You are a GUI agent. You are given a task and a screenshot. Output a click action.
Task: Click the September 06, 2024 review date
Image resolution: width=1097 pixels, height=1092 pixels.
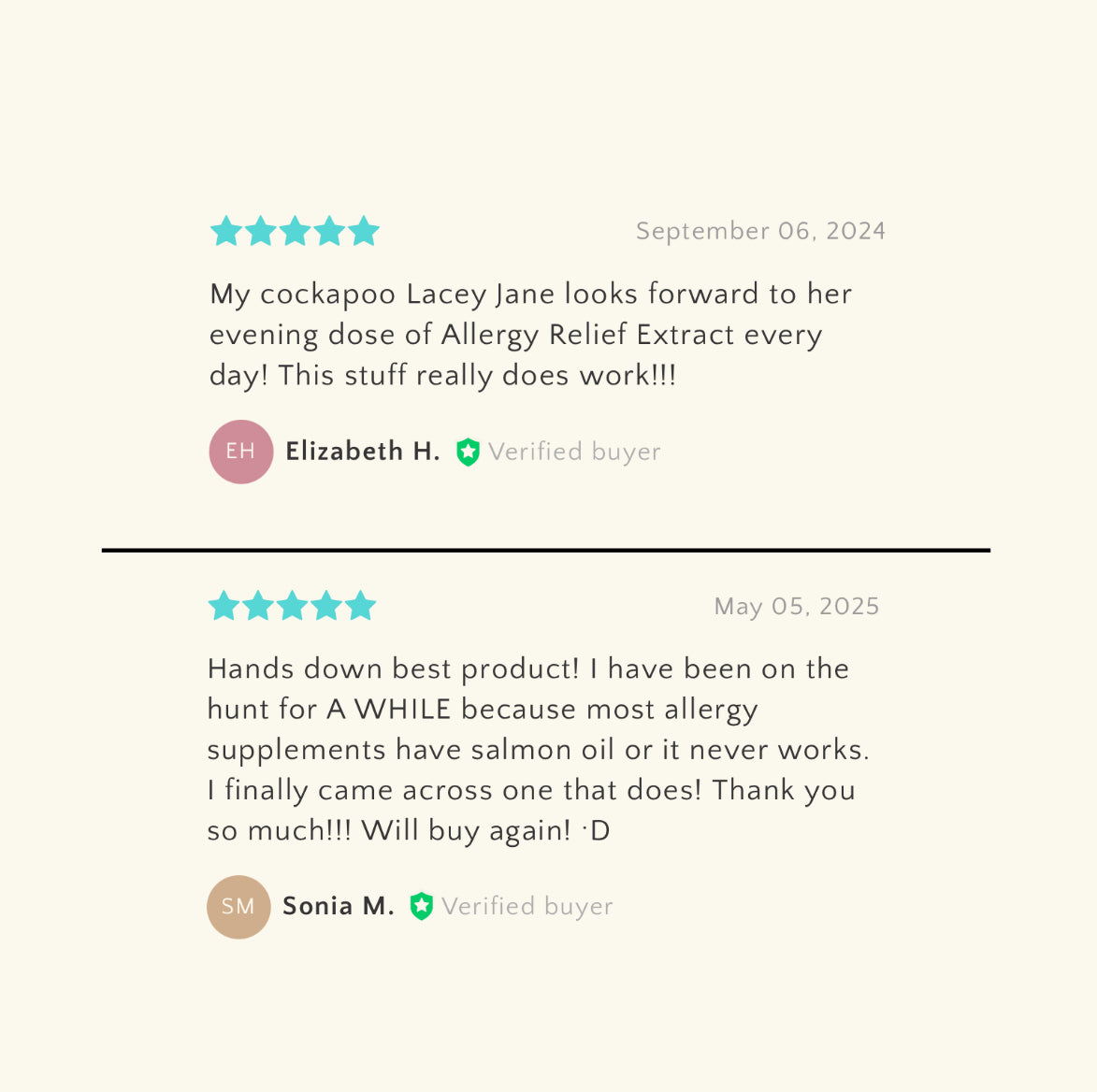tap(760, 231)
